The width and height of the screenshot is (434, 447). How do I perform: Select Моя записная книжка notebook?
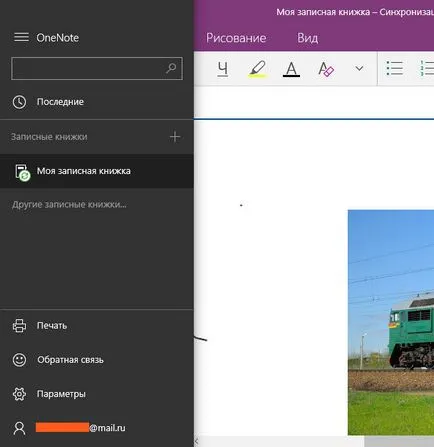(97, 171)
